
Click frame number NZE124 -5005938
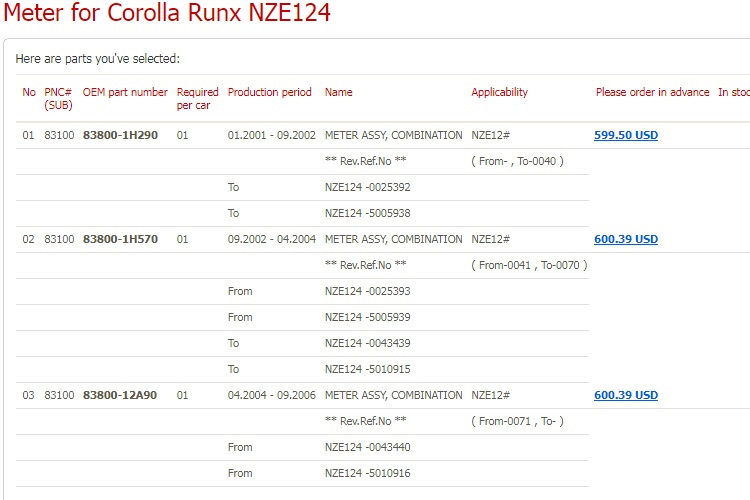click(367, 213)
